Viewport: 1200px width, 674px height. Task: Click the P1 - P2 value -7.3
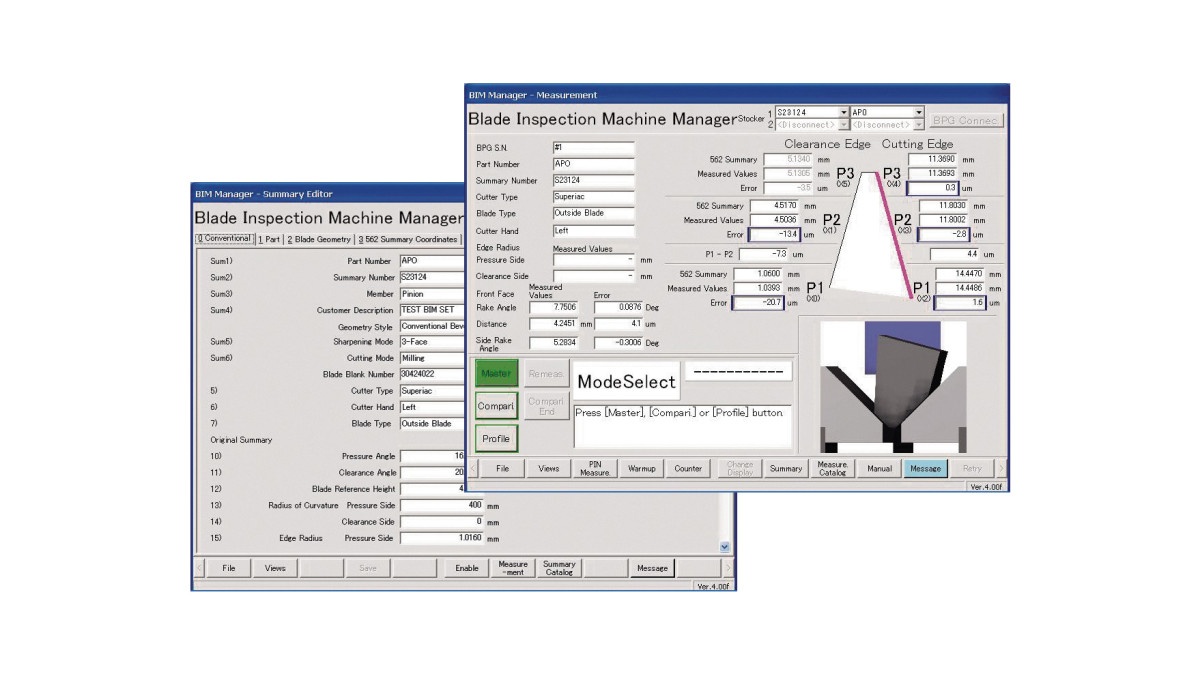765,254
